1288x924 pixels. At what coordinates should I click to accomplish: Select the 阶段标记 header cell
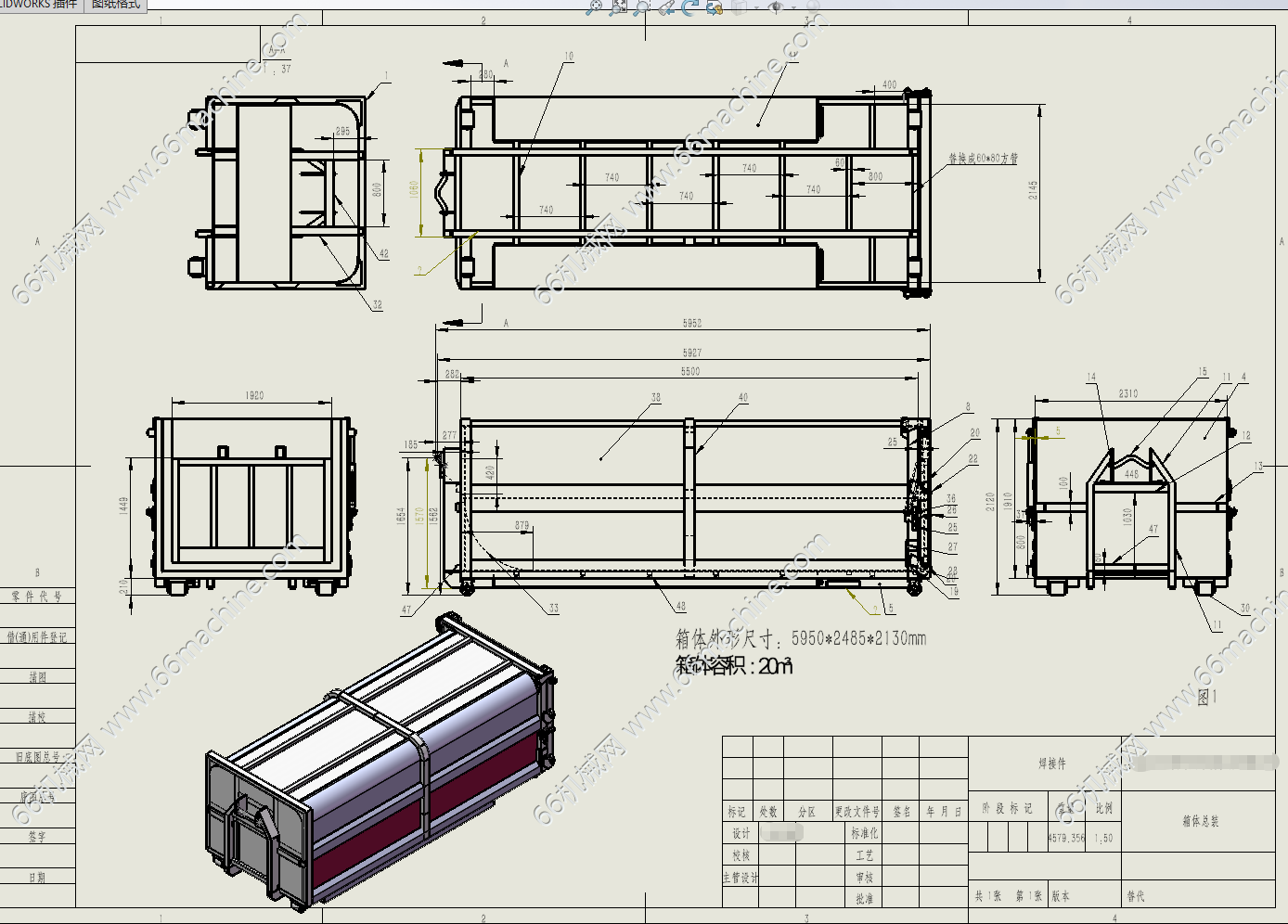pyautogui.click(x=1008, y=808)
